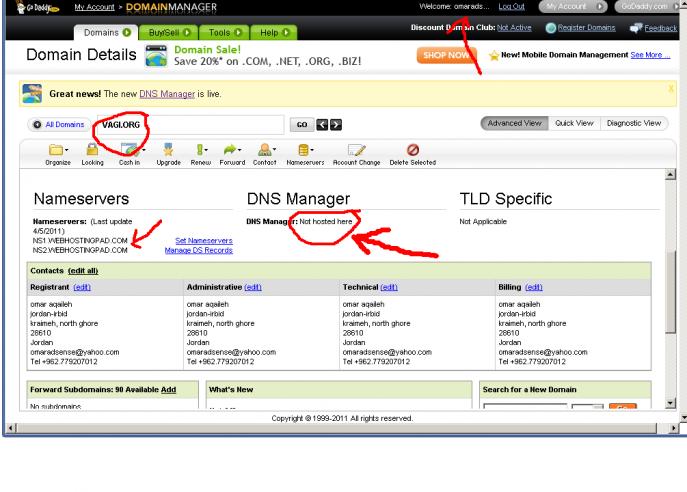Select NS2.WEBHOSTINGPAD.COM nameserver text
This screenshot has width=687, height=492.
click(80, 251)
